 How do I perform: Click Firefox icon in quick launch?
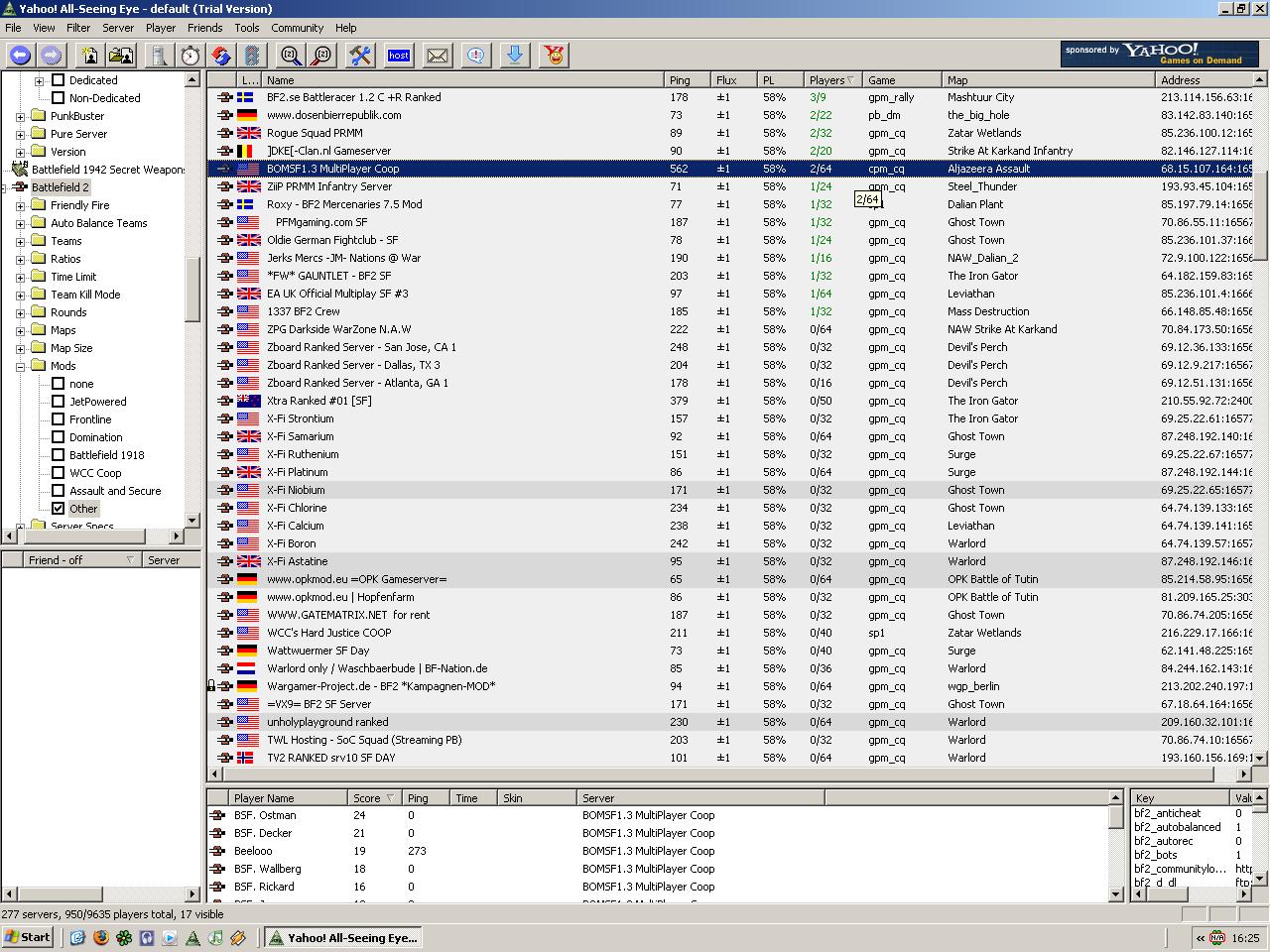point(100,937)
